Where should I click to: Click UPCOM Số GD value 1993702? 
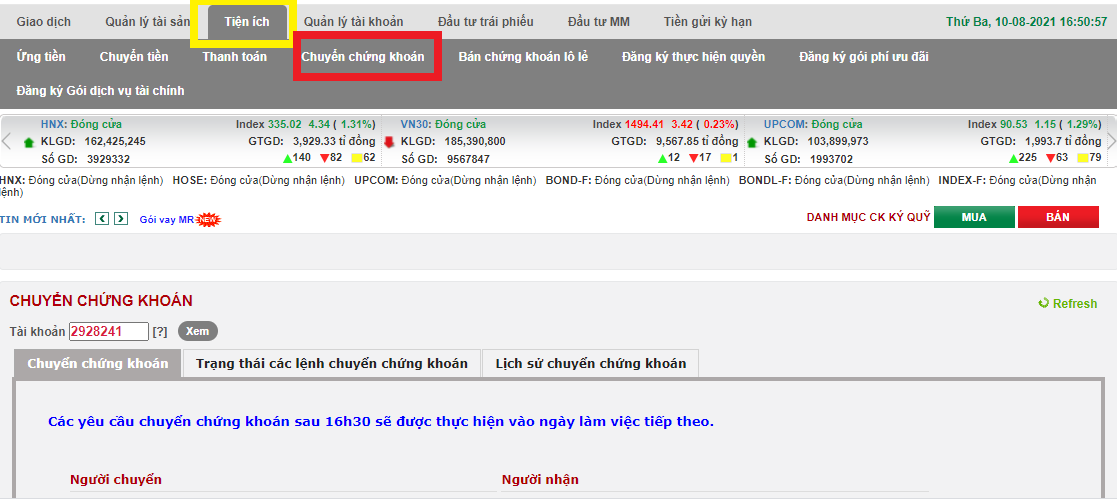[831, 159]
